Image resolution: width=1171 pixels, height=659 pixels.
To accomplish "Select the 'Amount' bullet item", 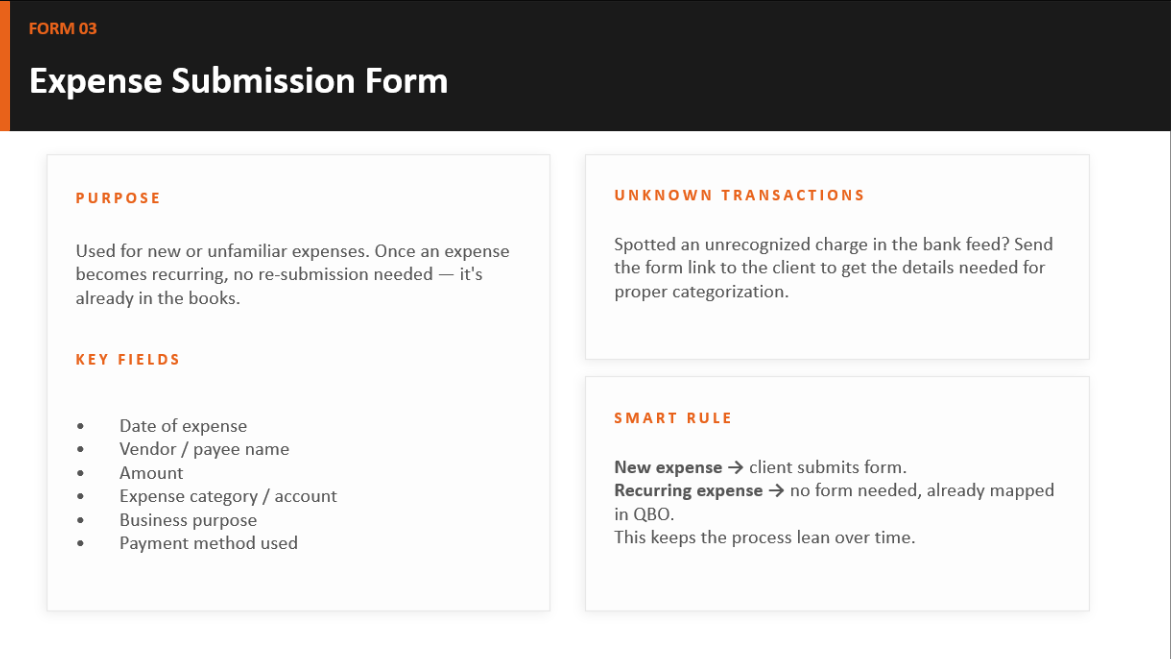I will [x=151, y=473].
